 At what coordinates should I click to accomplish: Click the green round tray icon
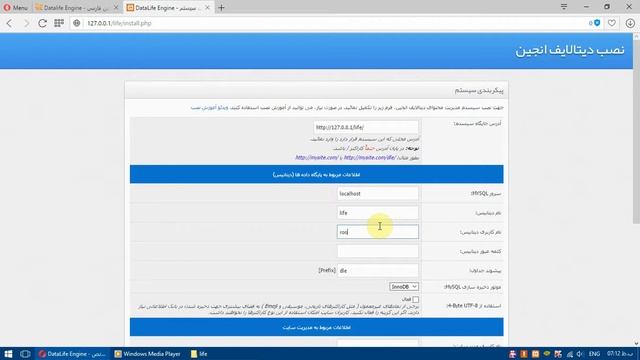tap(547, 353)
